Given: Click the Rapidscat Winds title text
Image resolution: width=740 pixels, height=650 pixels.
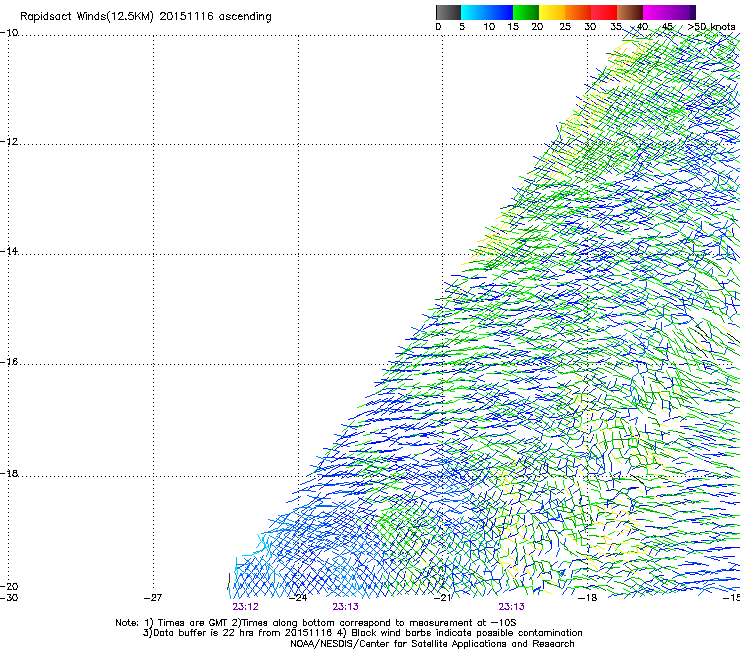Looking at the screenshot, I should (146, 17).
